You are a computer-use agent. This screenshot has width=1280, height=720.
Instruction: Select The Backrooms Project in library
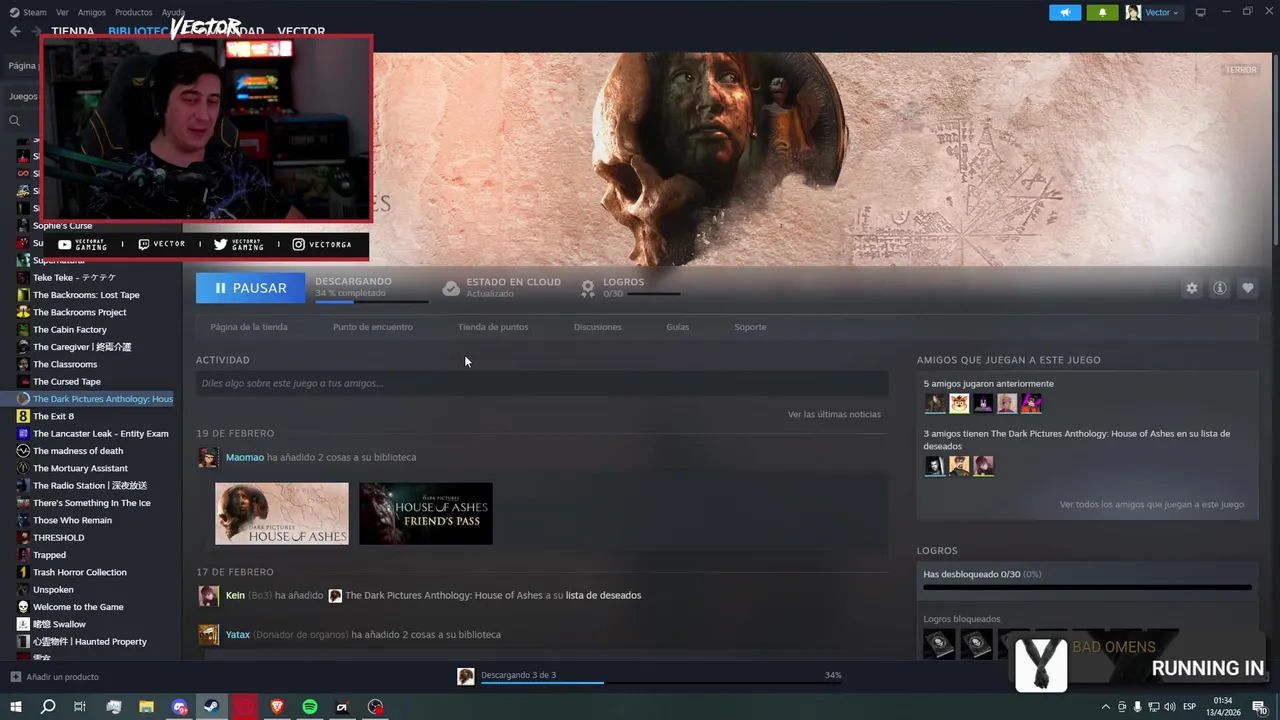[80, 312]
